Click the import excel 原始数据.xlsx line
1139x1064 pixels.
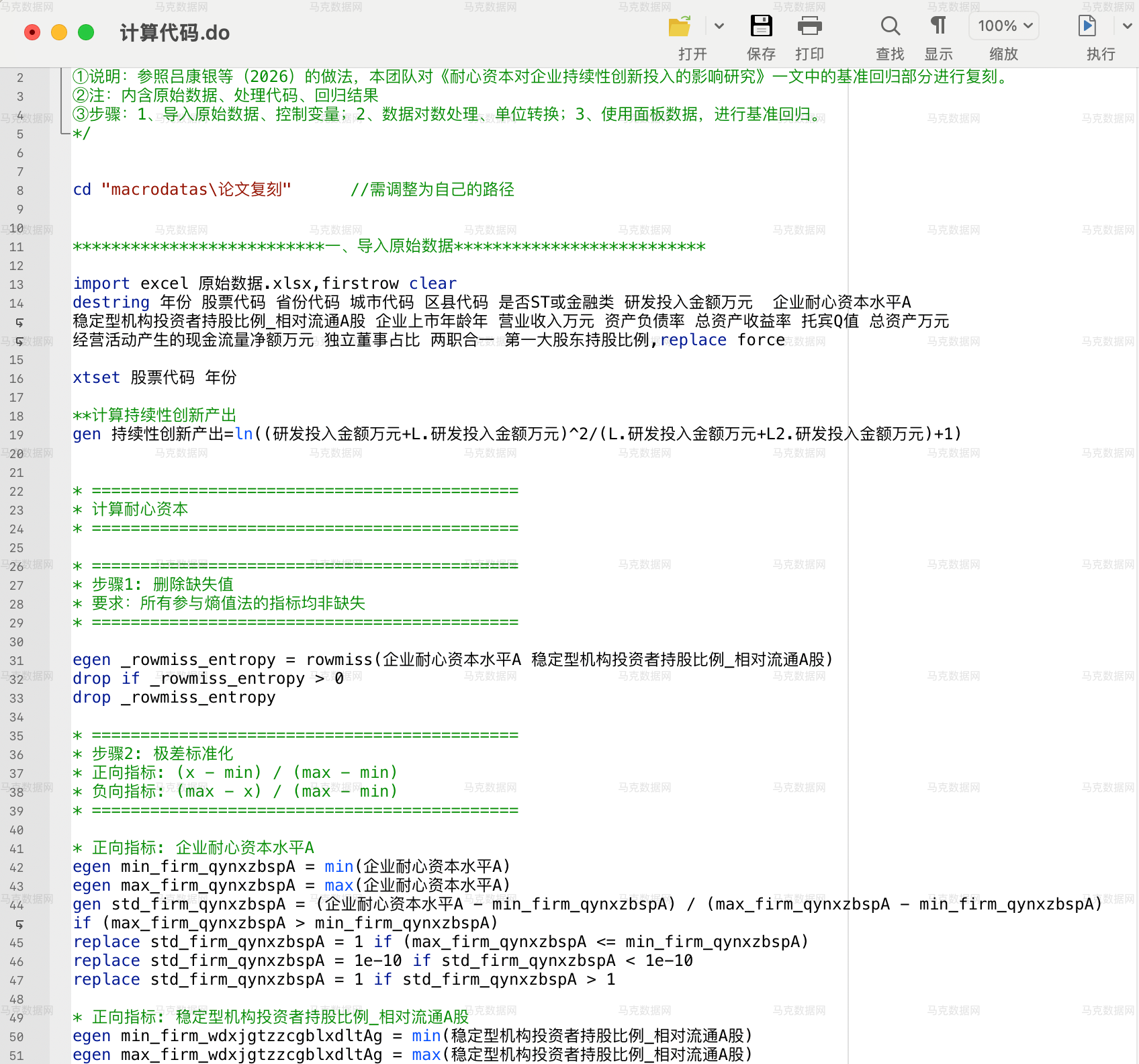[x=265, y=283]
